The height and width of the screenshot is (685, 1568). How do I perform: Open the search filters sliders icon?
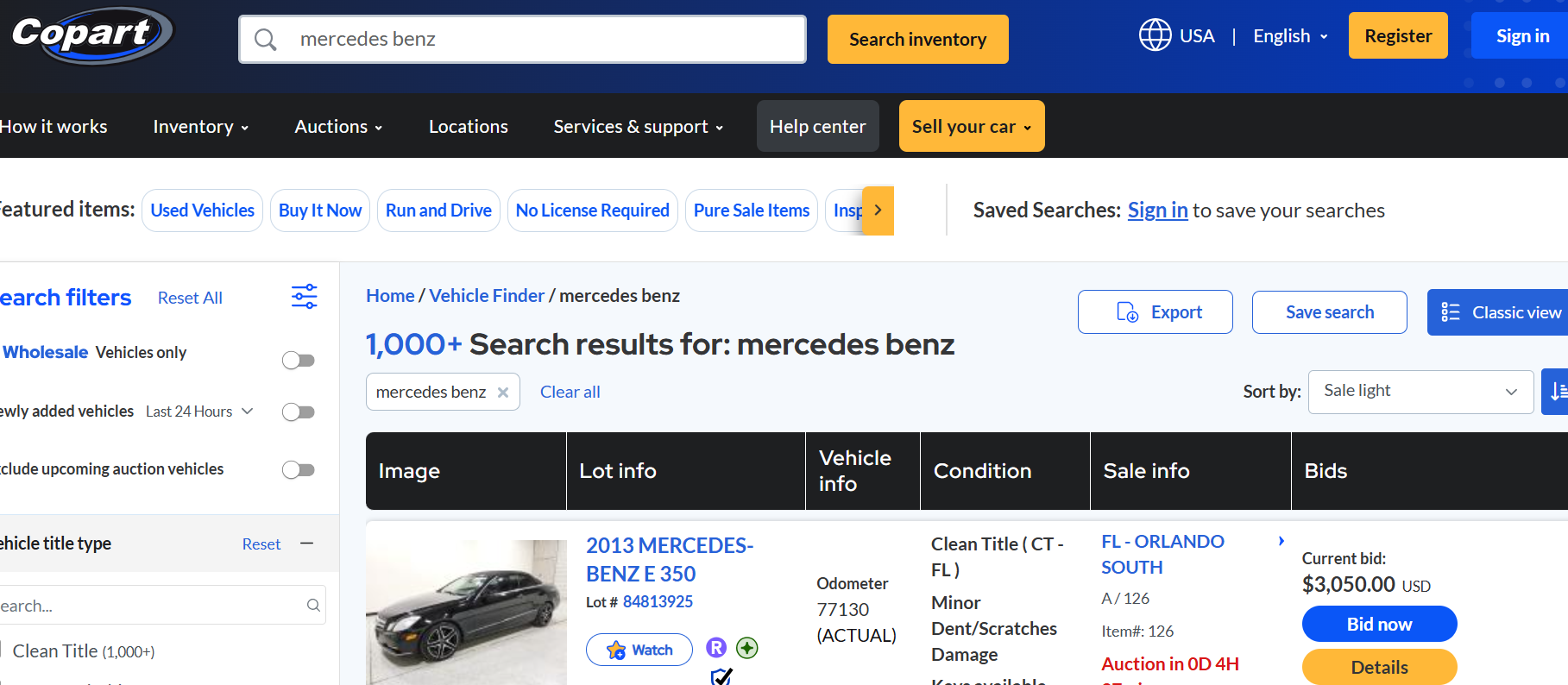tap(304, 297)
